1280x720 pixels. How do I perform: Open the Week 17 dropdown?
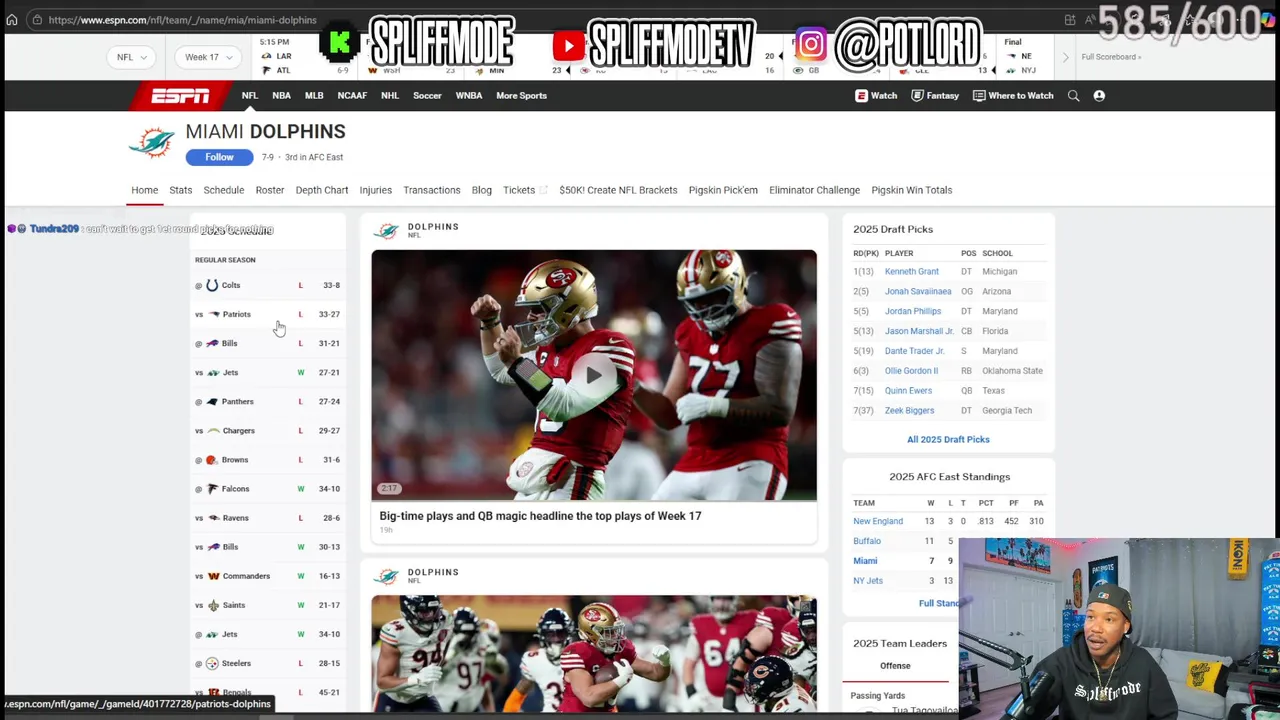click(x=209, y=57)
